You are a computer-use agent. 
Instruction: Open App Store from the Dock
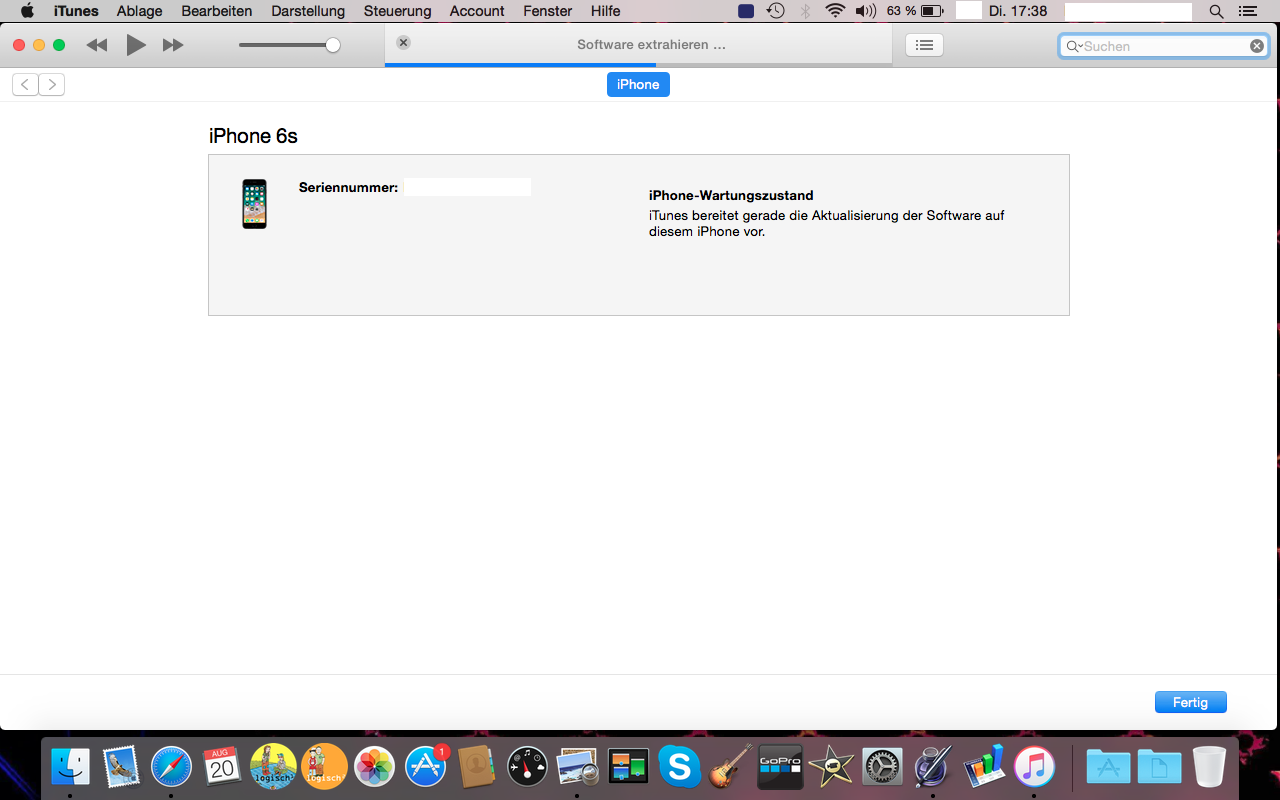tap(426, 767)
